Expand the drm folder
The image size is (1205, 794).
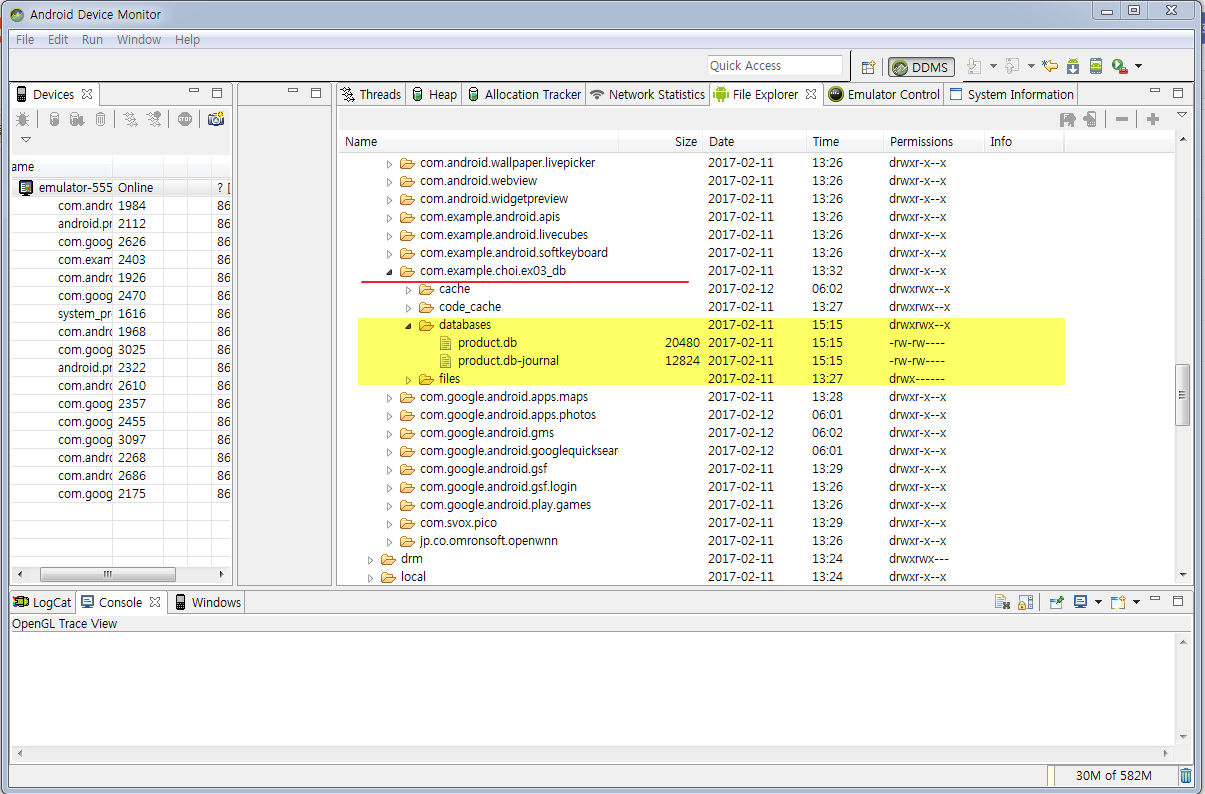pos(370,559)
